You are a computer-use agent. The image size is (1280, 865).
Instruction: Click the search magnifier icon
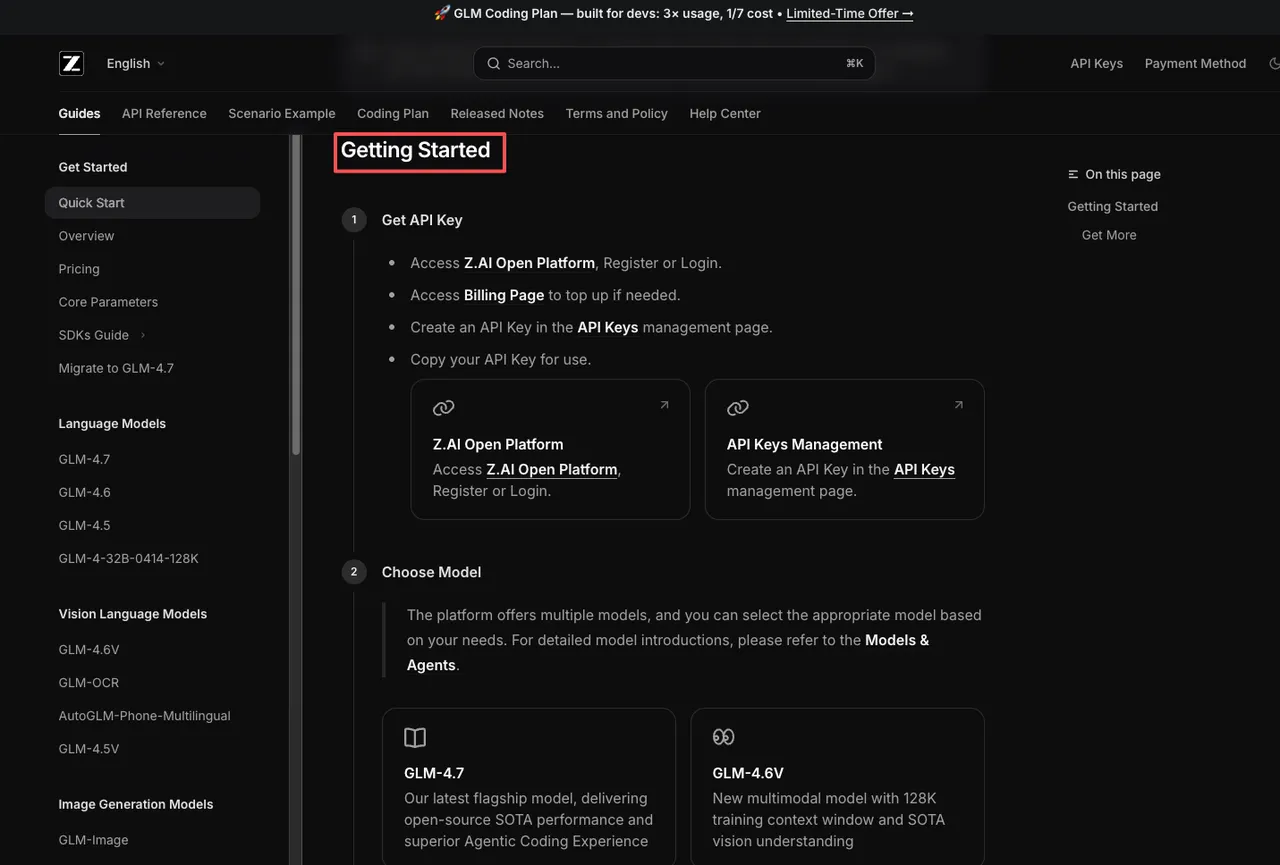point(493,63)
